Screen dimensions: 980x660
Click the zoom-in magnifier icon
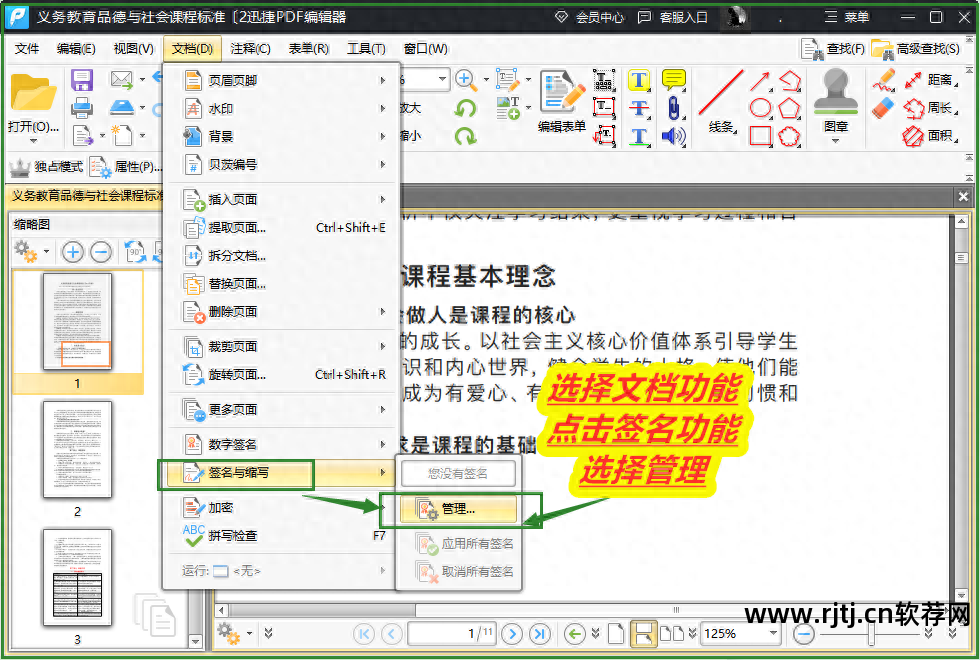click(x=465, y=79)
